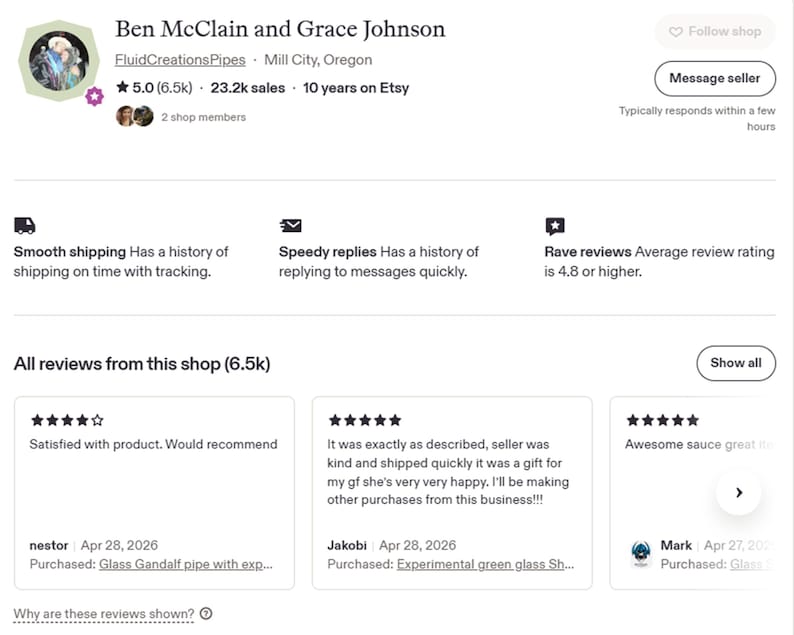Click the Message seller button
This screenshot has width=794, height=635.
pyautogui.click(x=714, y=78)
